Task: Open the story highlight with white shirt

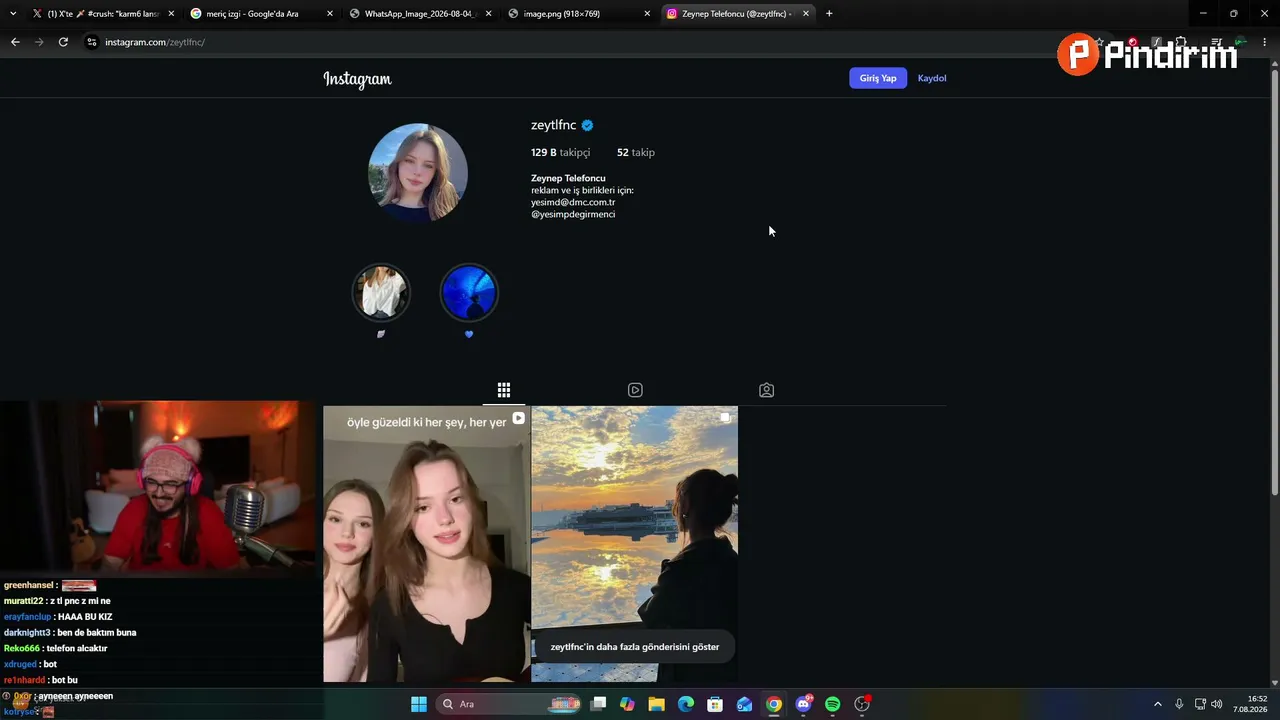Action: click(x=381, y=293)
